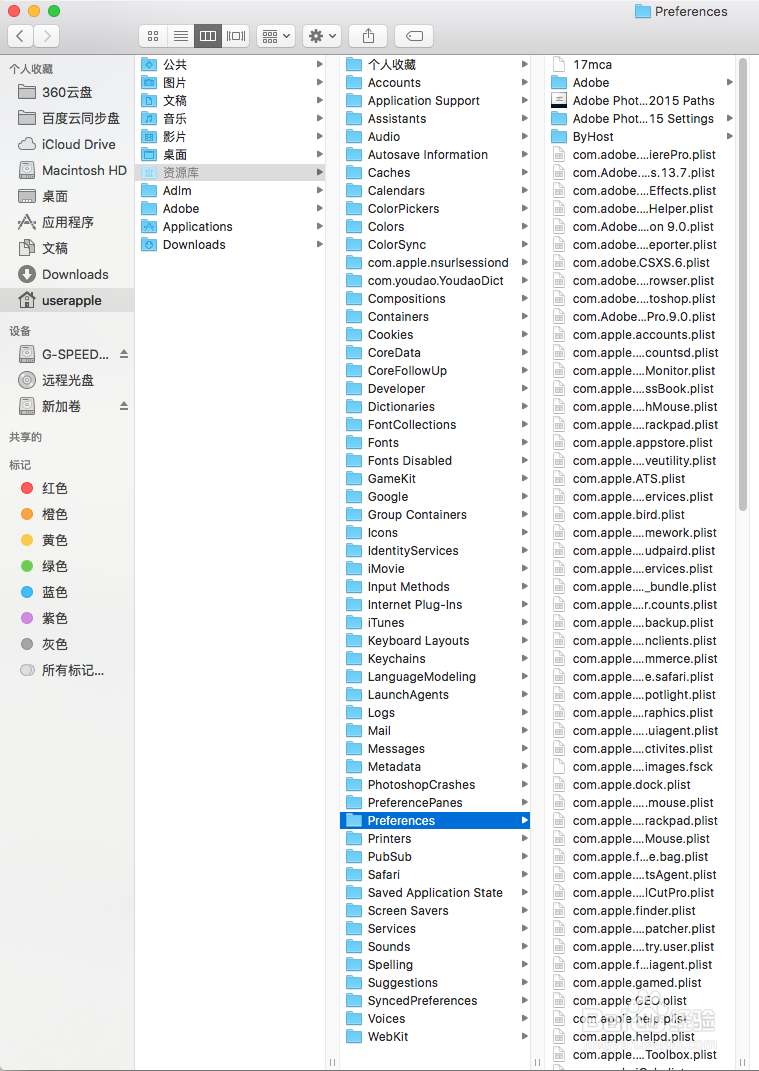Click the edit tags toolbar button
Screen dimensions: 759x1071
(x=414, y=36)
